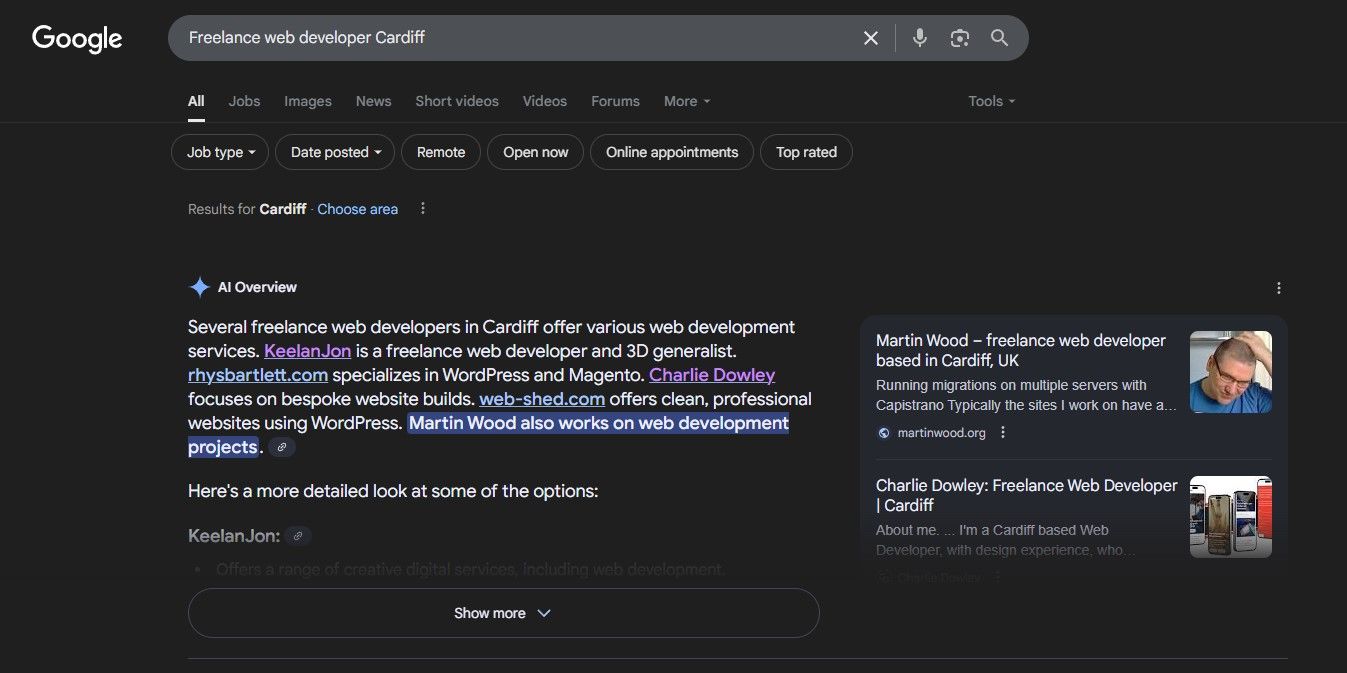
Task: Select the All results tab
Action: click(196, 101)
